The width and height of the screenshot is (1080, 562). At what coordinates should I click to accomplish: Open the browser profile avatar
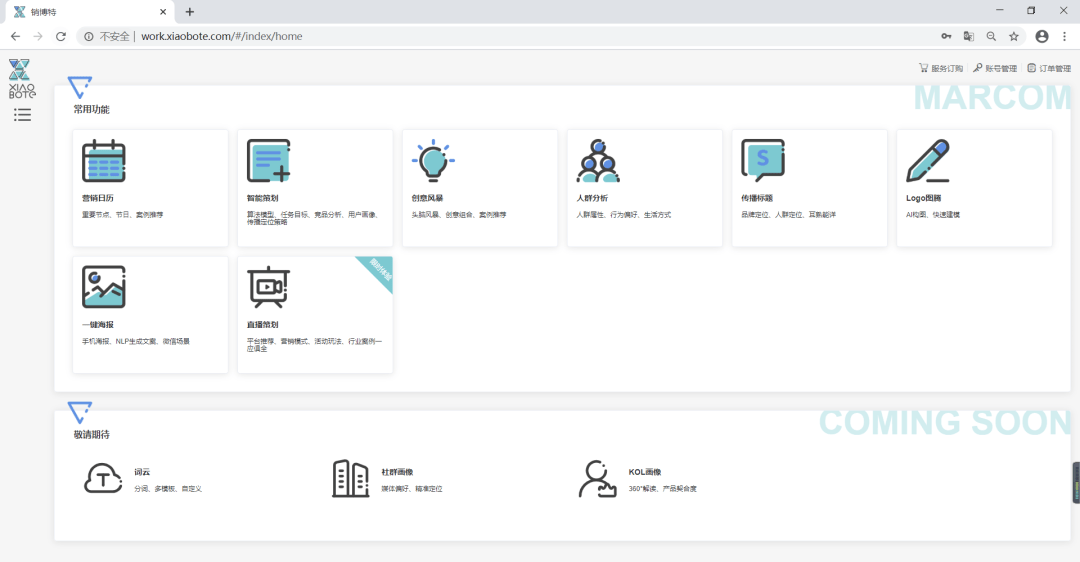coord(1042,37)
